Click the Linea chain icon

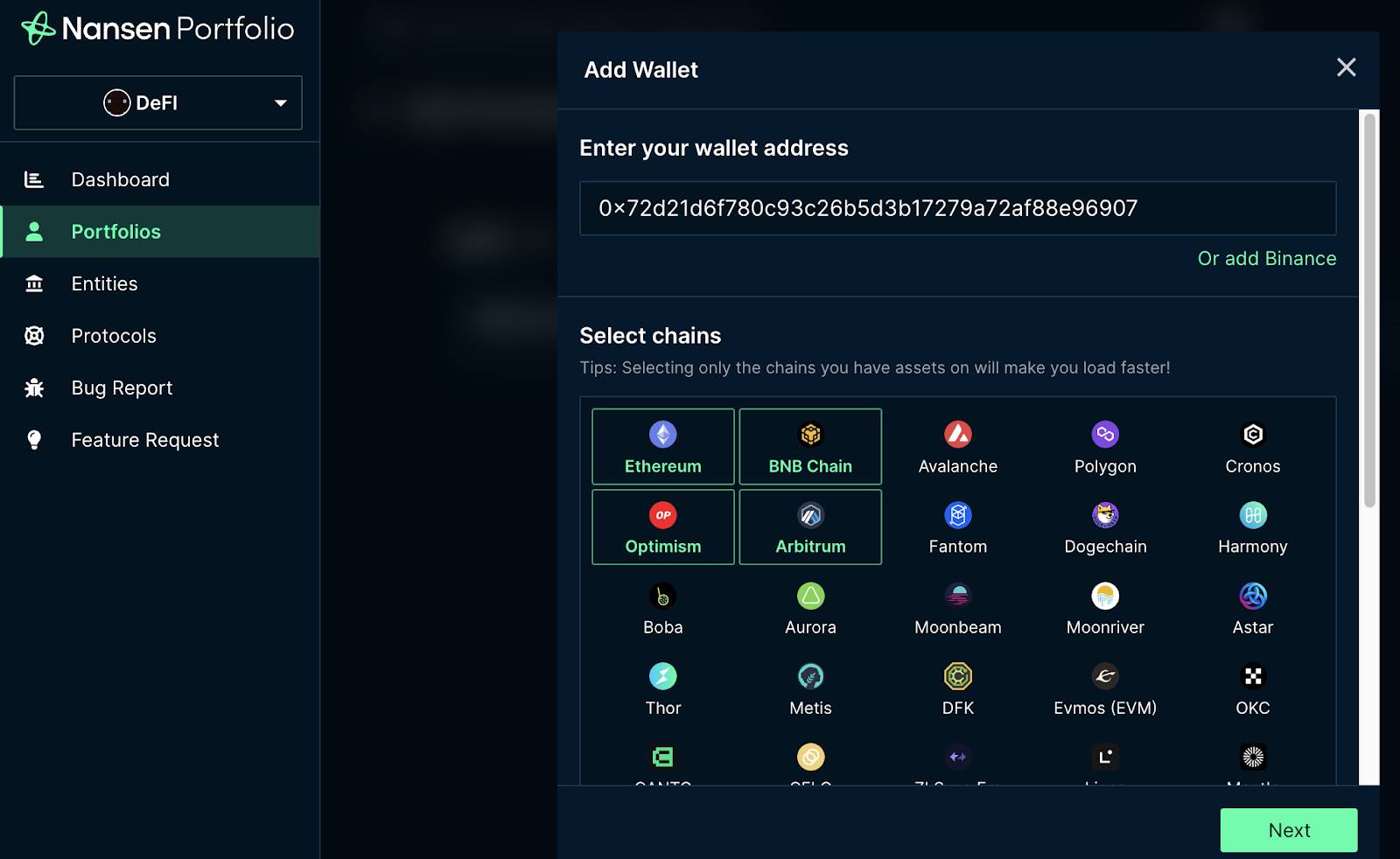[1105, 757]
